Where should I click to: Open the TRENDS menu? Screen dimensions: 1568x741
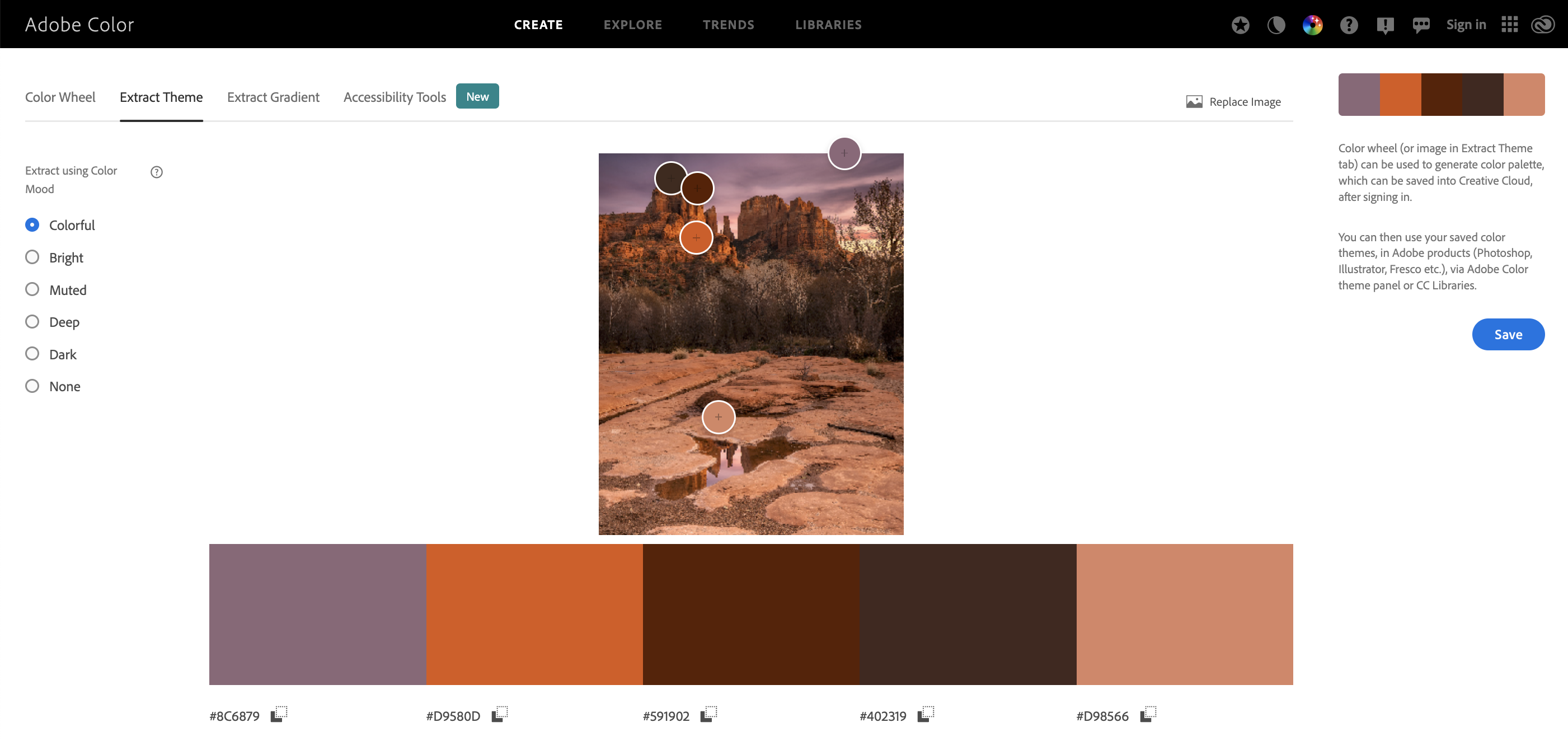tap(728, 25)
